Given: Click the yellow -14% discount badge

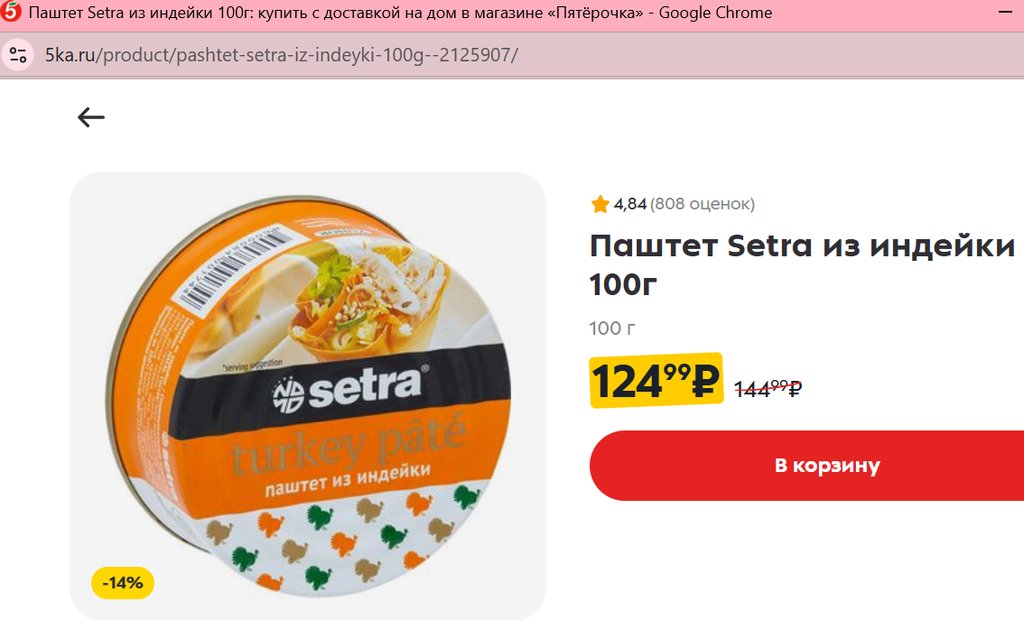Looking at the screenshot, I should 123,583.
